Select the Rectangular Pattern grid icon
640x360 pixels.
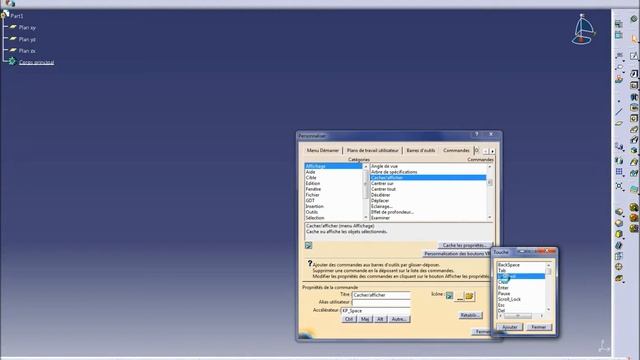(619, 172)
